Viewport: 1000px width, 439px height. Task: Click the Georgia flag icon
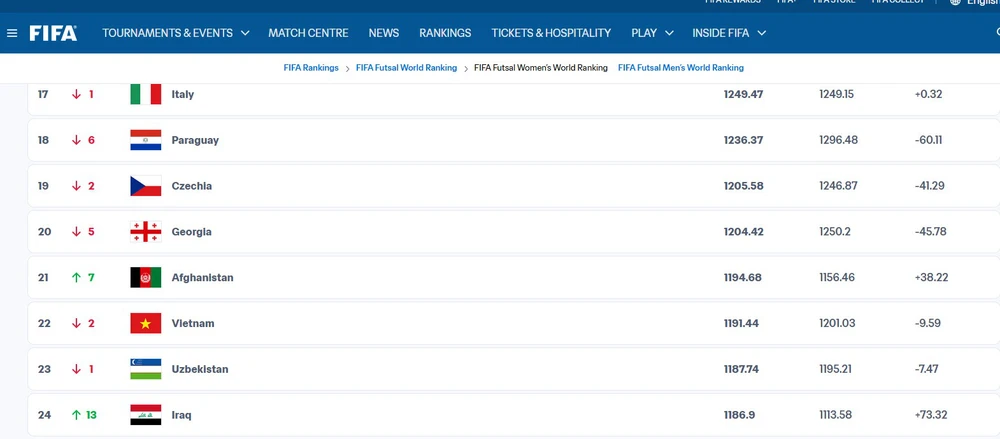(x=145, y=232)
